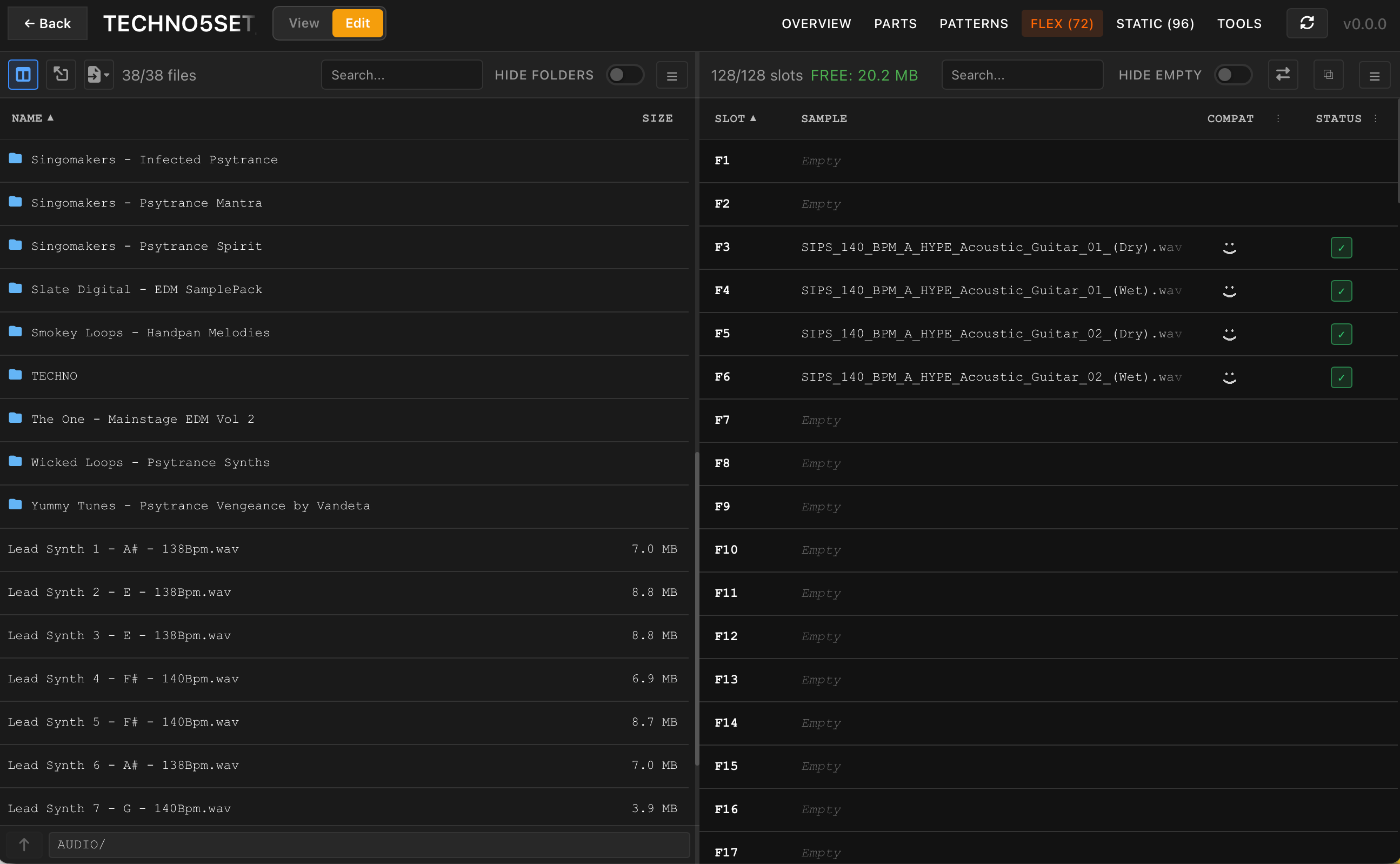
Task: Open the OVERVIEW tab
Action: pyautogui.click(x=816, y=23)
